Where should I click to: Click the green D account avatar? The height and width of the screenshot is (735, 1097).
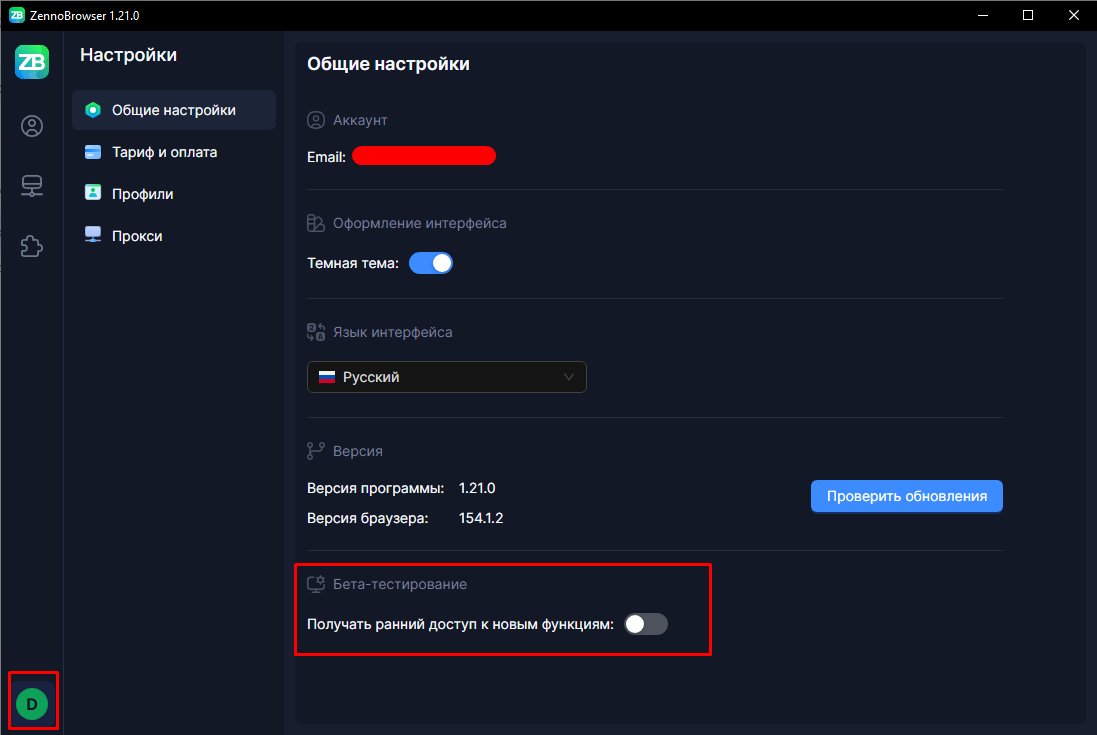(32, 704)
